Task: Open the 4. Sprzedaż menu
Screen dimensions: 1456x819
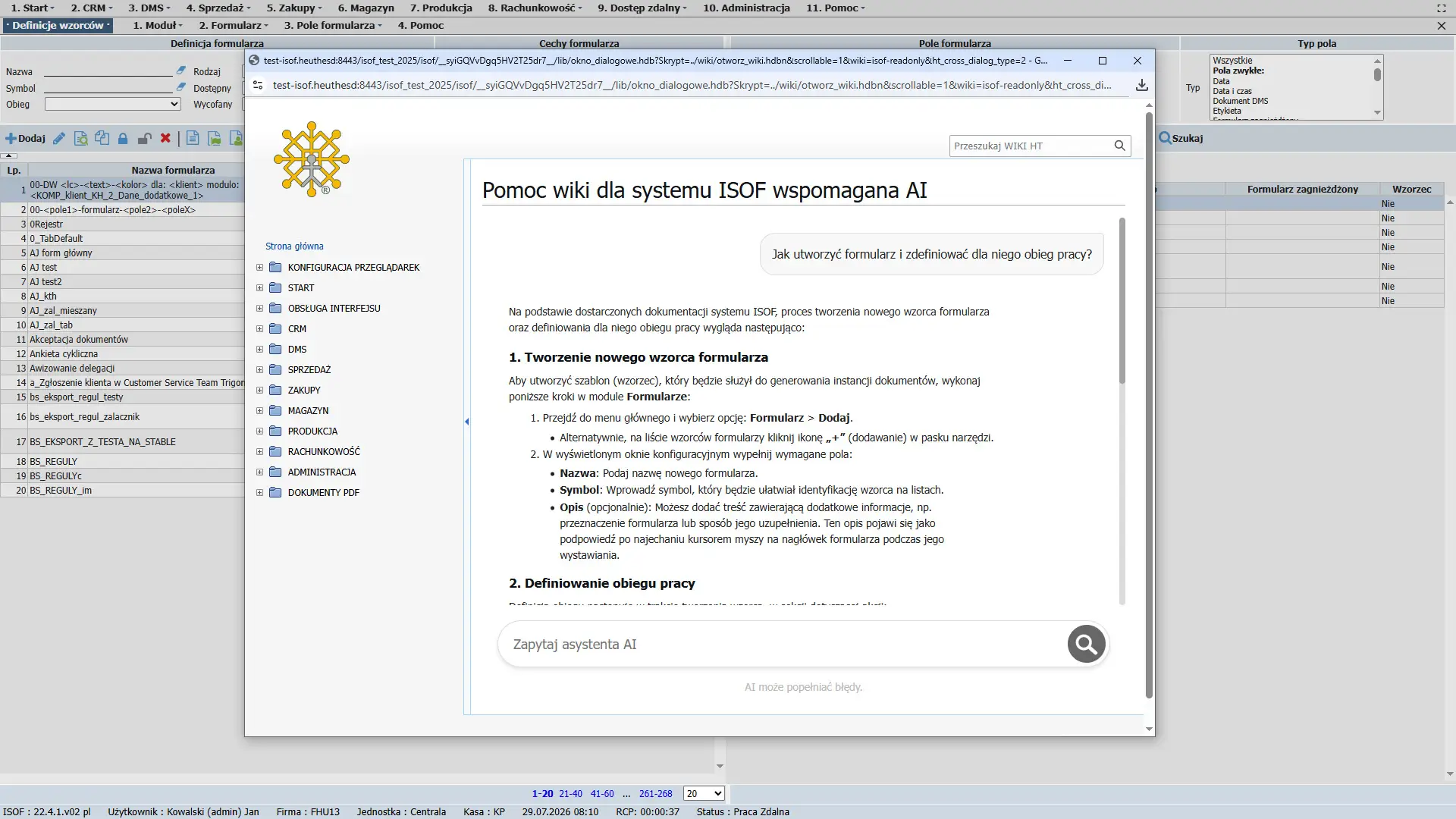Action: (x=218, y=8)
